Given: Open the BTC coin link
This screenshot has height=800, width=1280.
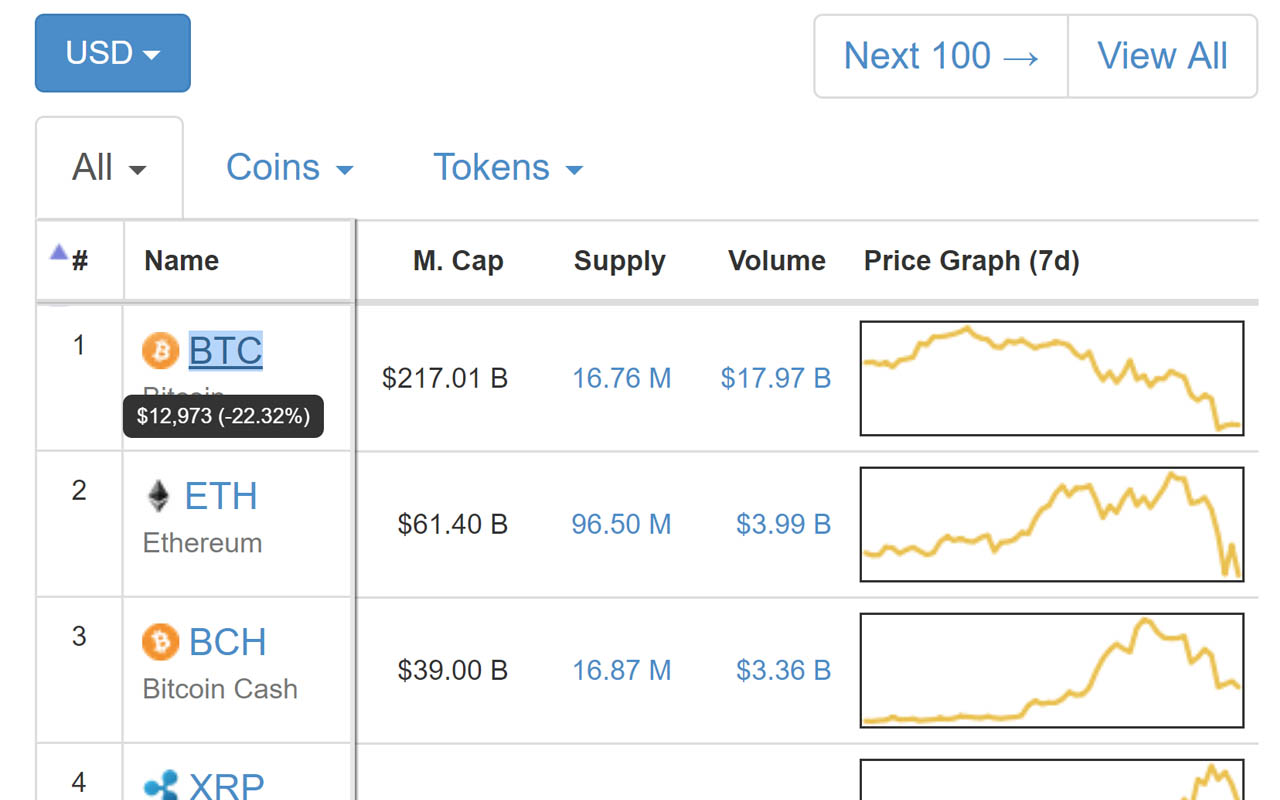Looking at the screenshot, I should coord(226,351).
